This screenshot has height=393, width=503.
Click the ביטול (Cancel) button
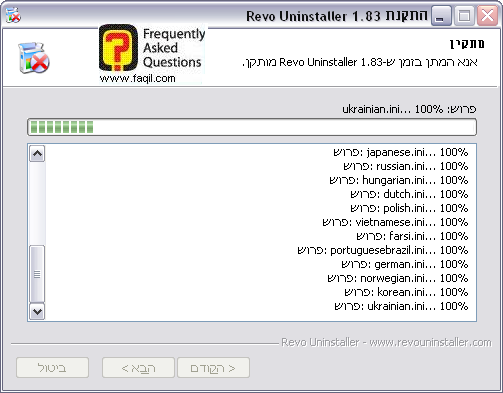click(52, 368)
